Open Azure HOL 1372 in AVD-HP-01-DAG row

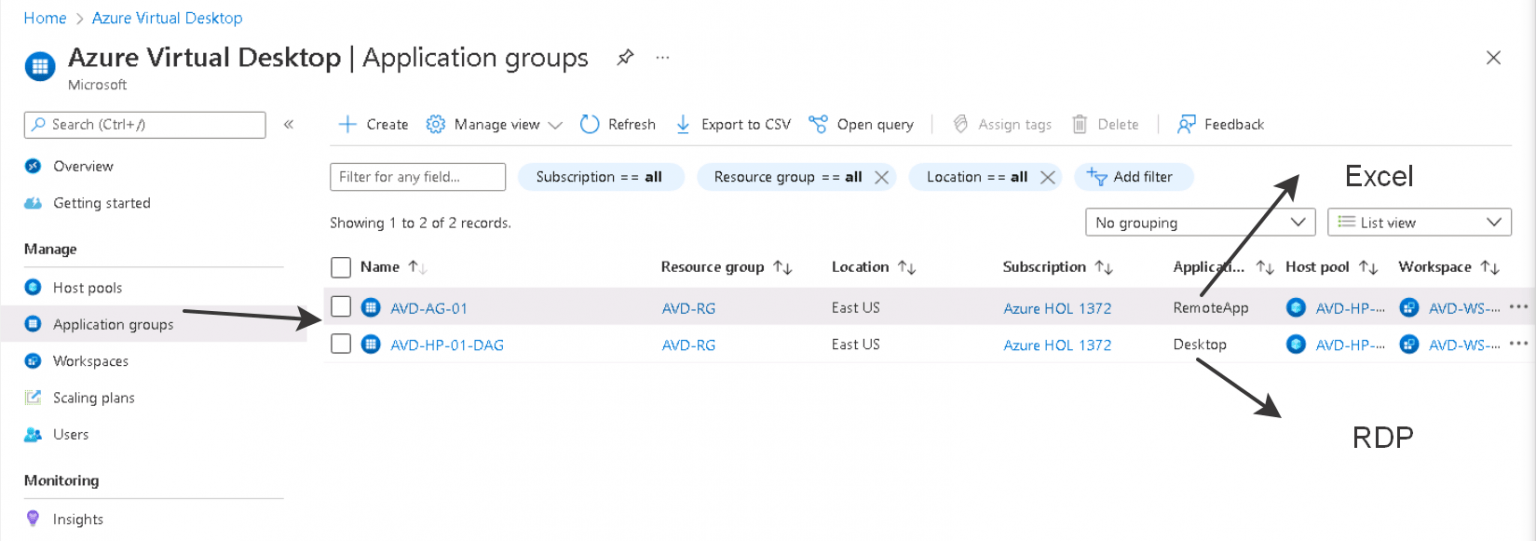pos(1057,345)
